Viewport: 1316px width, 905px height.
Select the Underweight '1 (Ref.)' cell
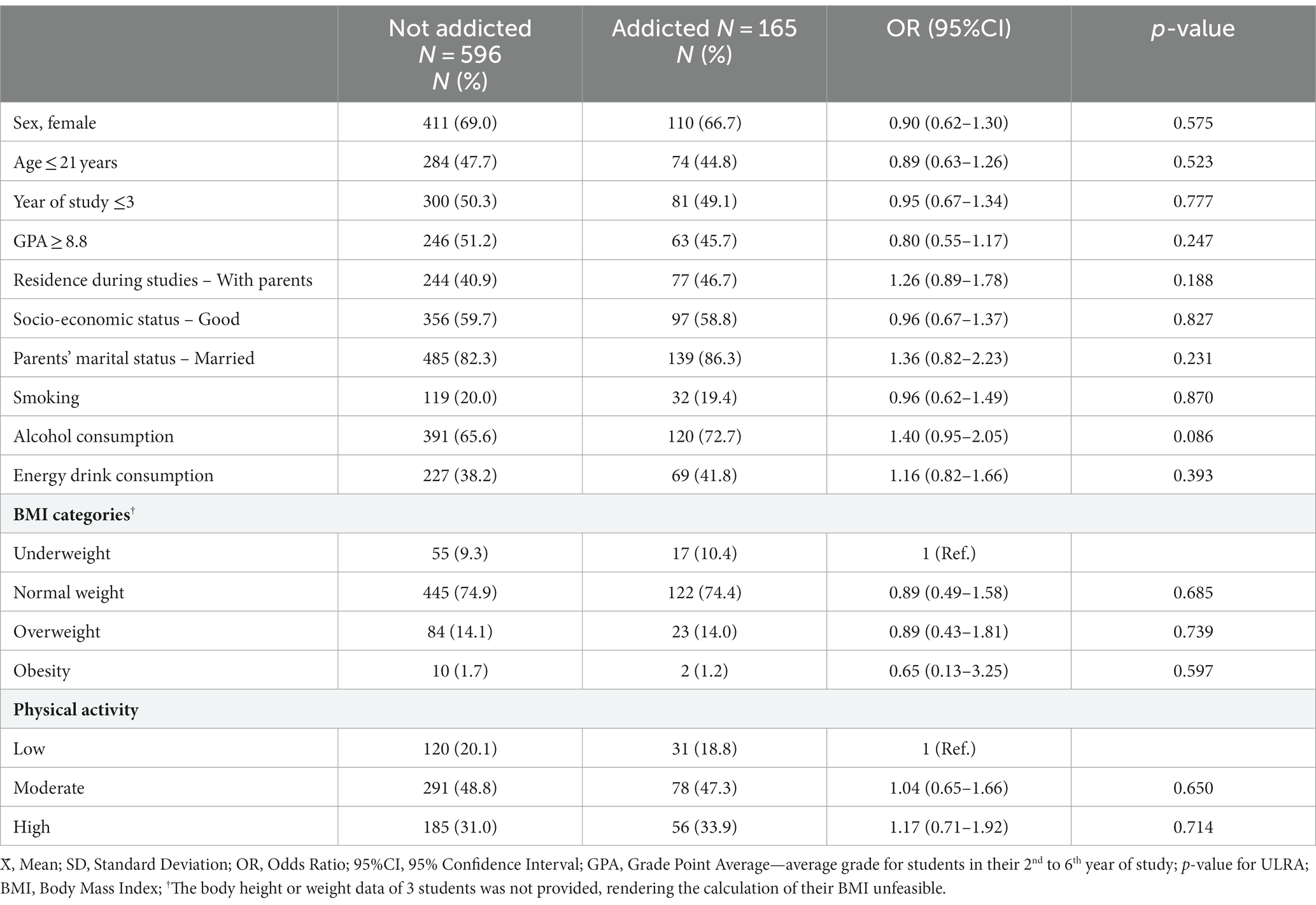(949, 553)
